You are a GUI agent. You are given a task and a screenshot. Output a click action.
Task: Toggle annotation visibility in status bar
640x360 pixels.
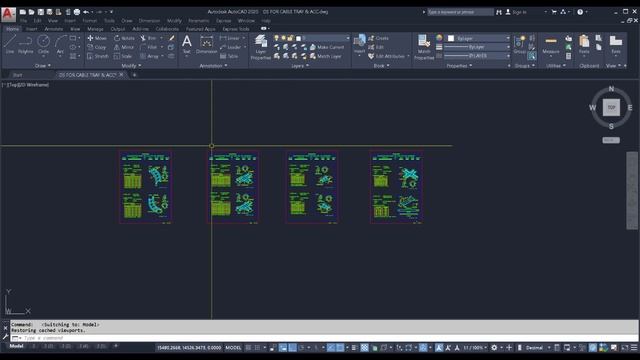pos(439,348)
